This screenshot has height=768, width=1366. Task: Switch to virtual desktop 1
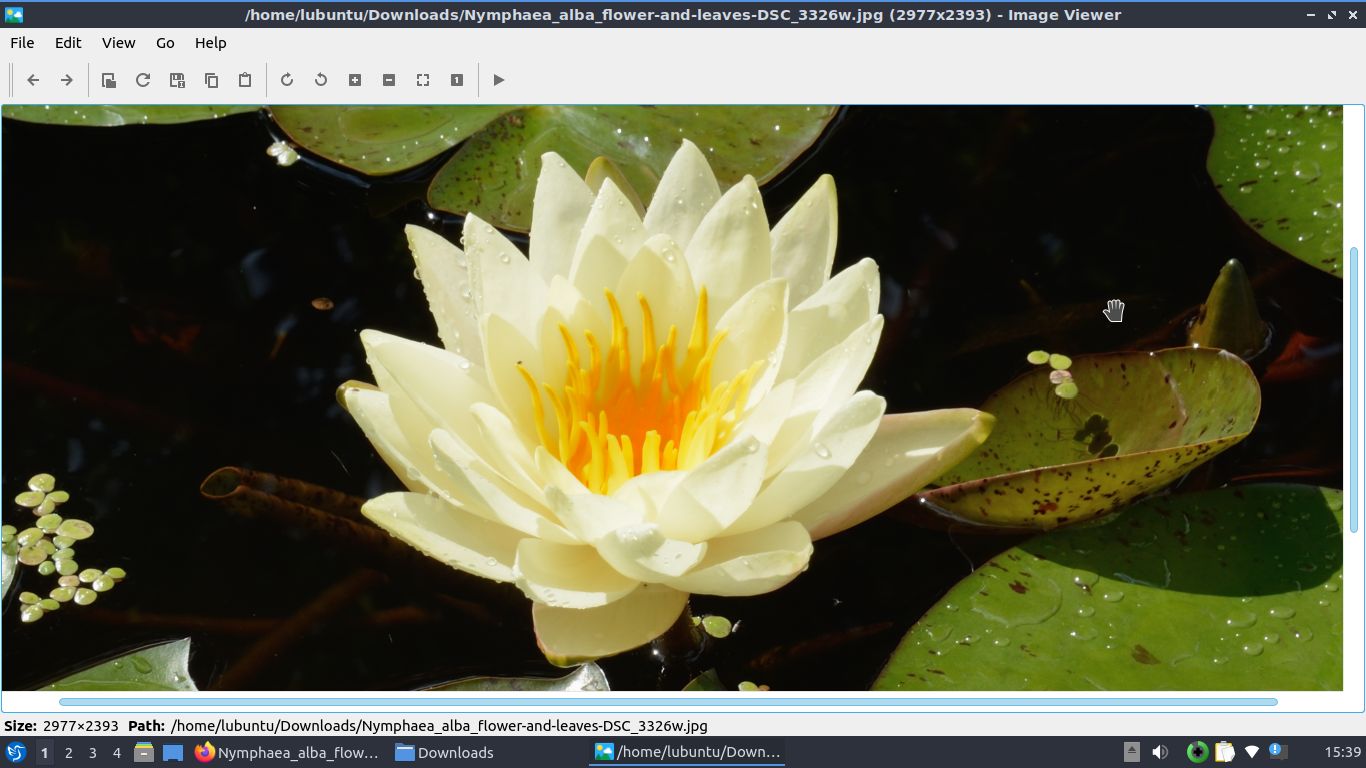[44, 753]
